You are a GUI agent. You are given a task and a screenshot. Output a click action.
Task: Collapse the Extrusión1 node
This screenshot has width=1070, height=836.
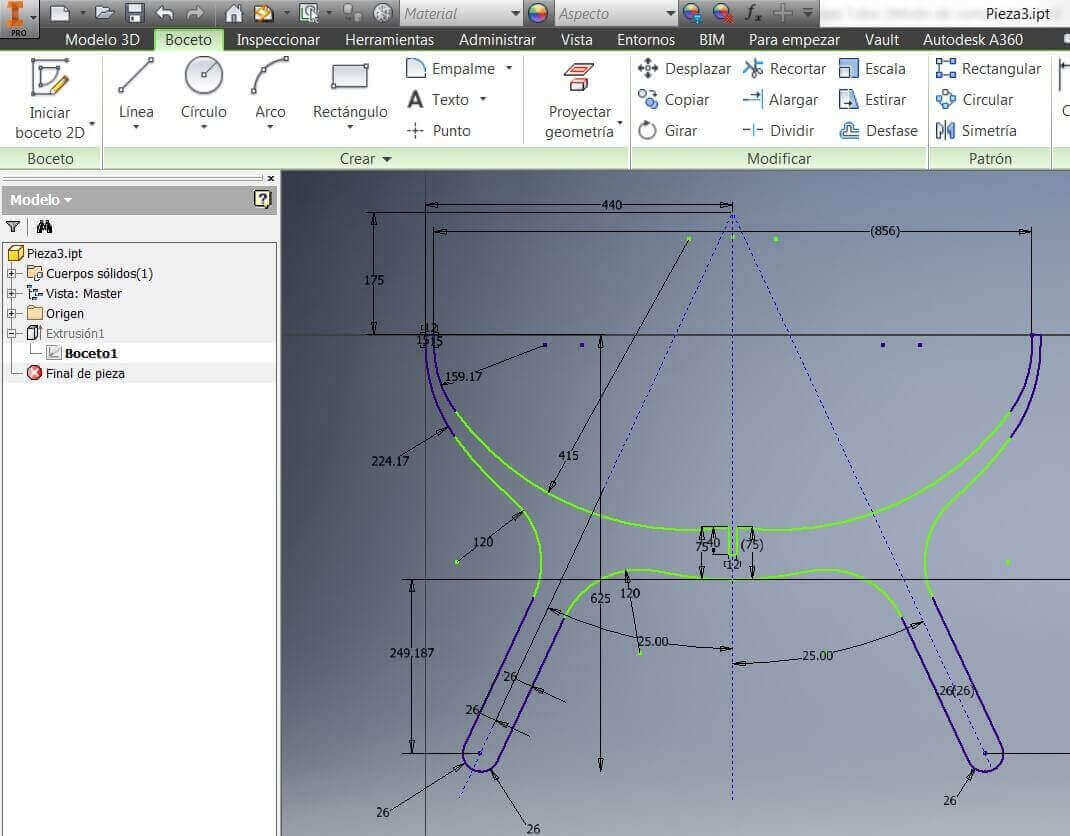pyautogui.click(x=11, y=334)
